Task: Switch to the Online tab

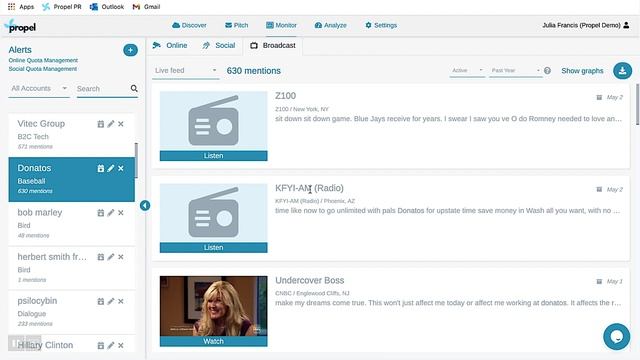Action: pyautogui.click(x=170, y=45)
